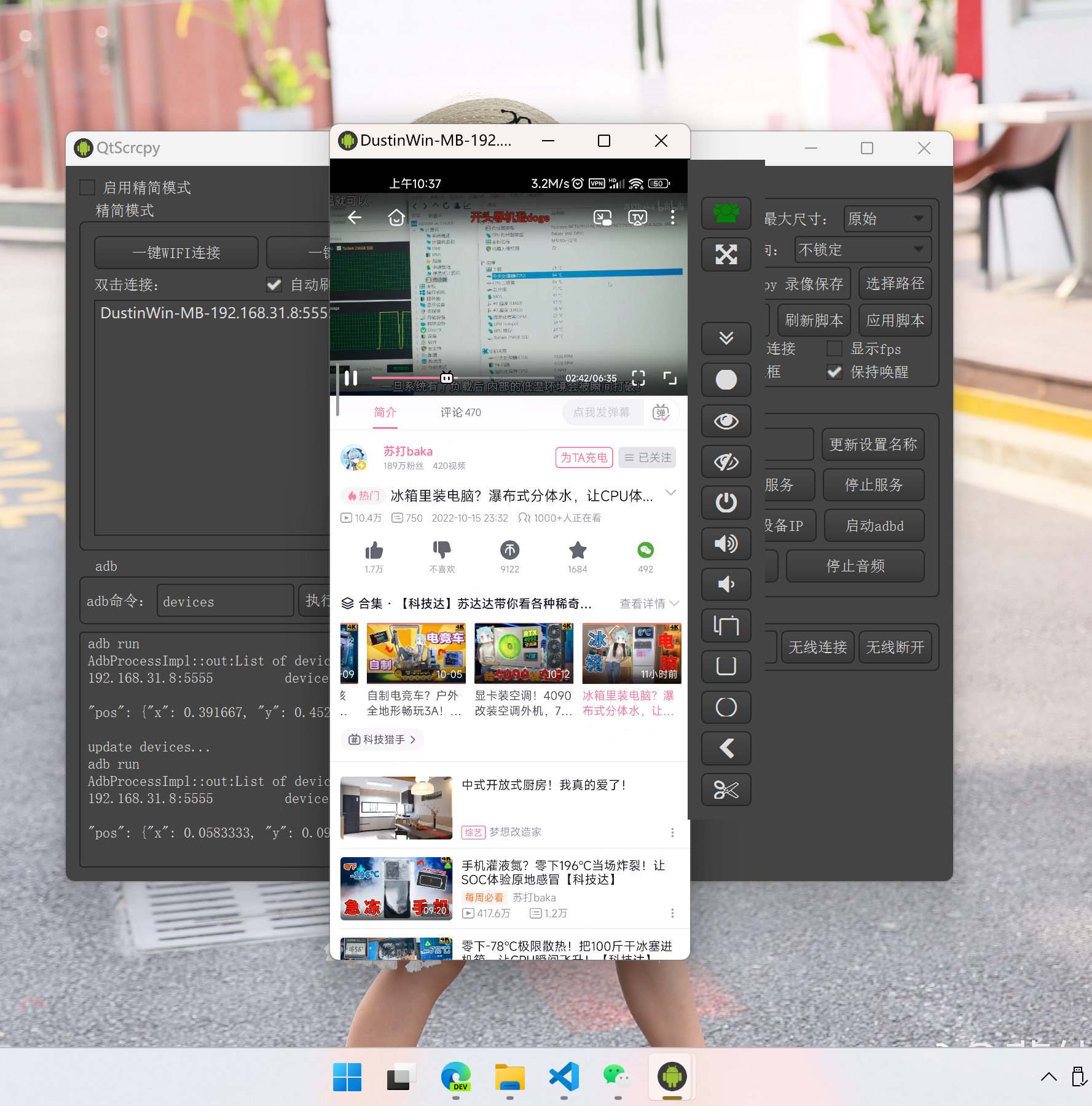
Task: Open the group control panel
Action: (x=726, y=213)
